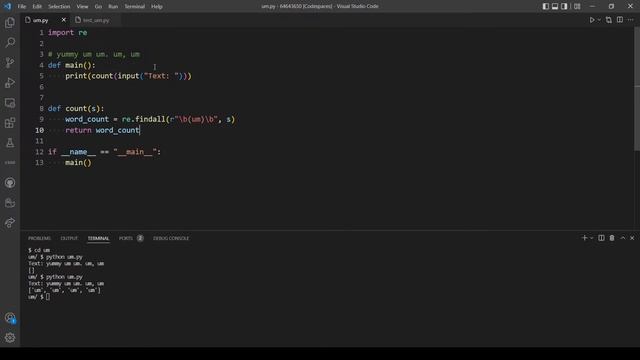Image resolution: width=640 pixels, height=360 pixels.
Task: Open the Run and Debug view
Action: click(10, 82)
